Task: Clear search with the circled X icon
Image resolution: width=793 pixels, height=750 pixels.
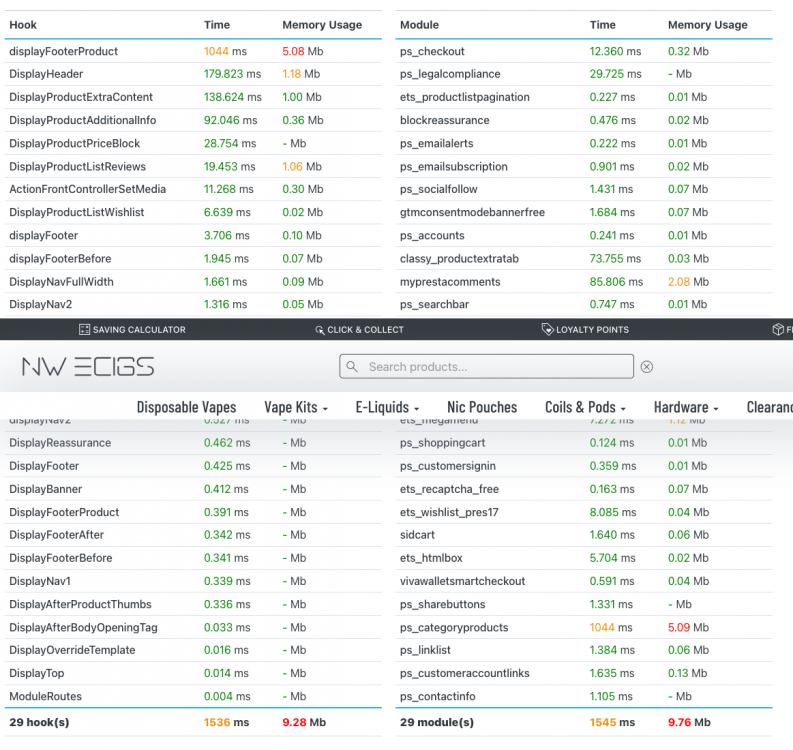Action: point(646,367)
